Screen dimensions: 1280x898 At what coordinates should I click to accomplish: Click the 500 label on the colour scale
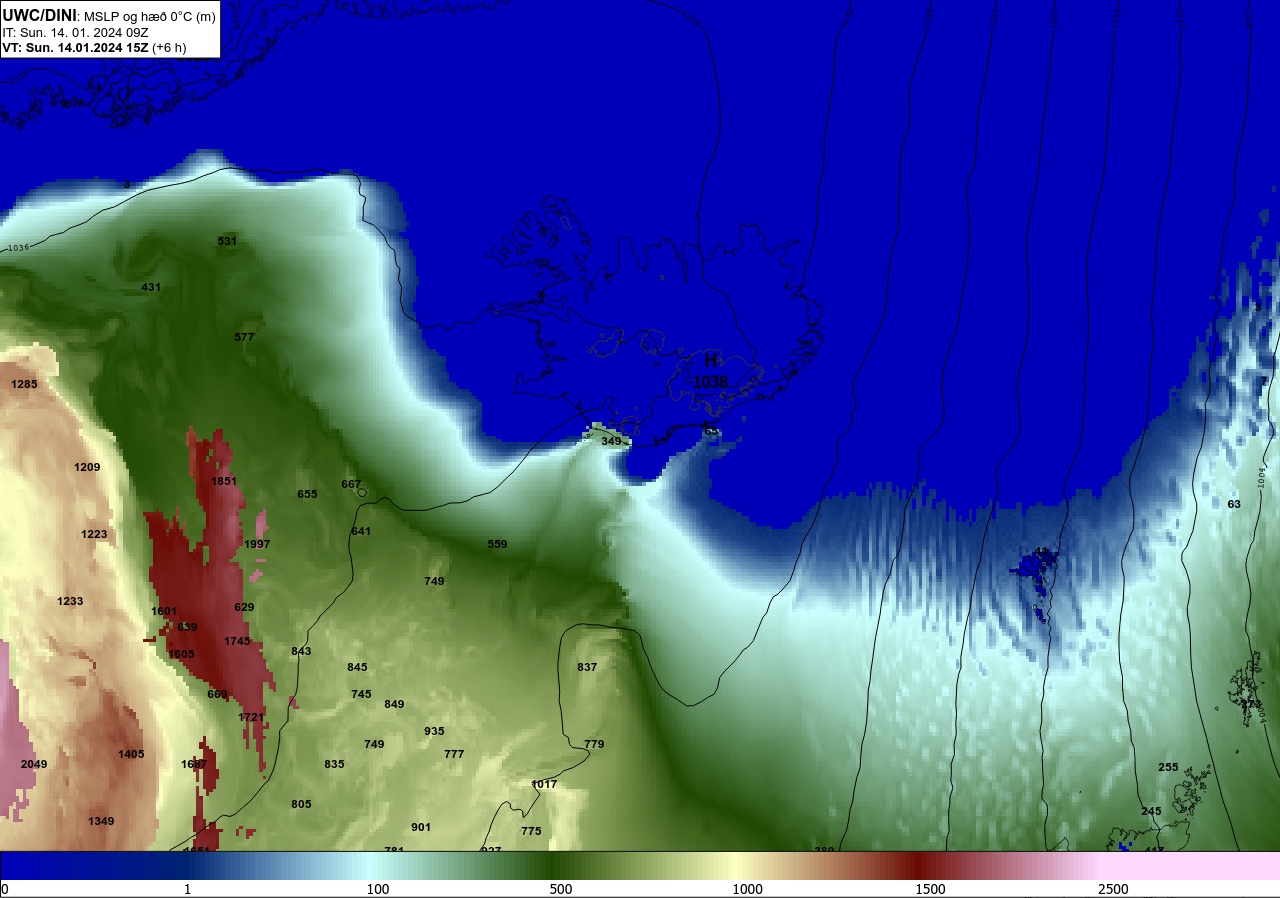561,889
